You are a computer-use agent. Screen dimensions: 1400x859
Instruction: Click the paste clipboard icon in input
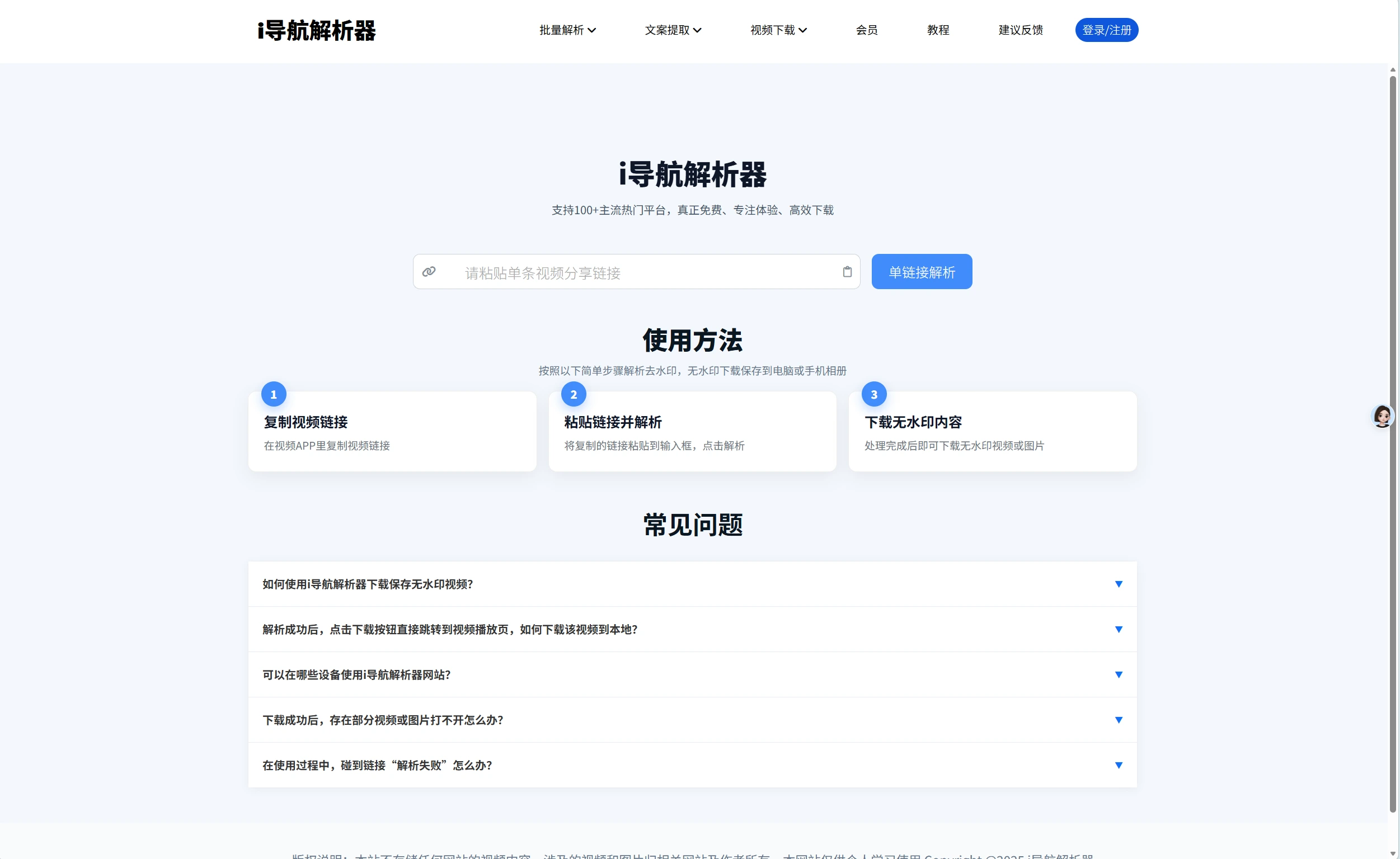[x=847, y=272]
